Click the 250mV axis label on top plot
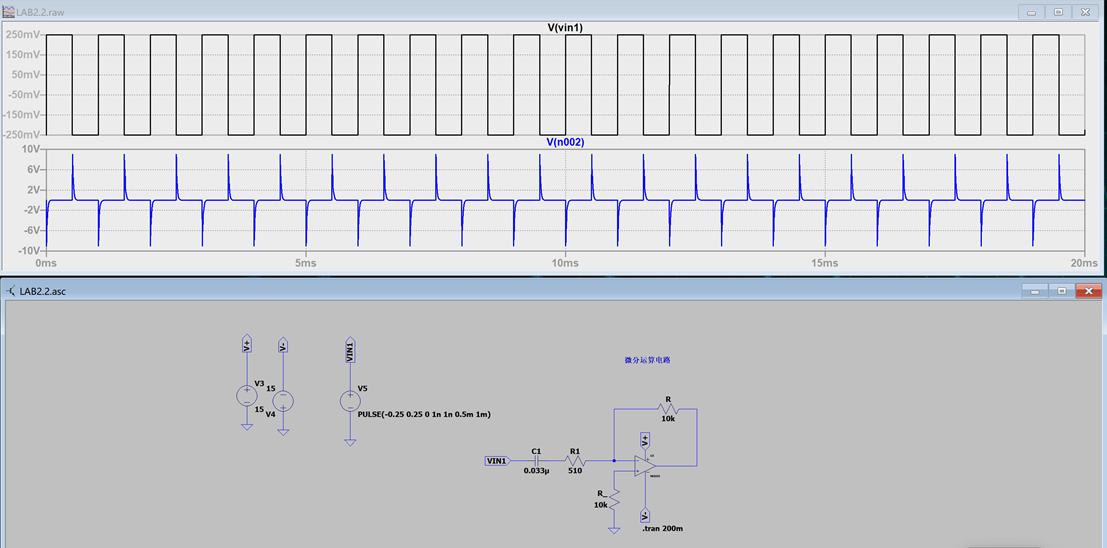Image resolution: width=1107 pixels, height=548 pixels. (22, 36)
